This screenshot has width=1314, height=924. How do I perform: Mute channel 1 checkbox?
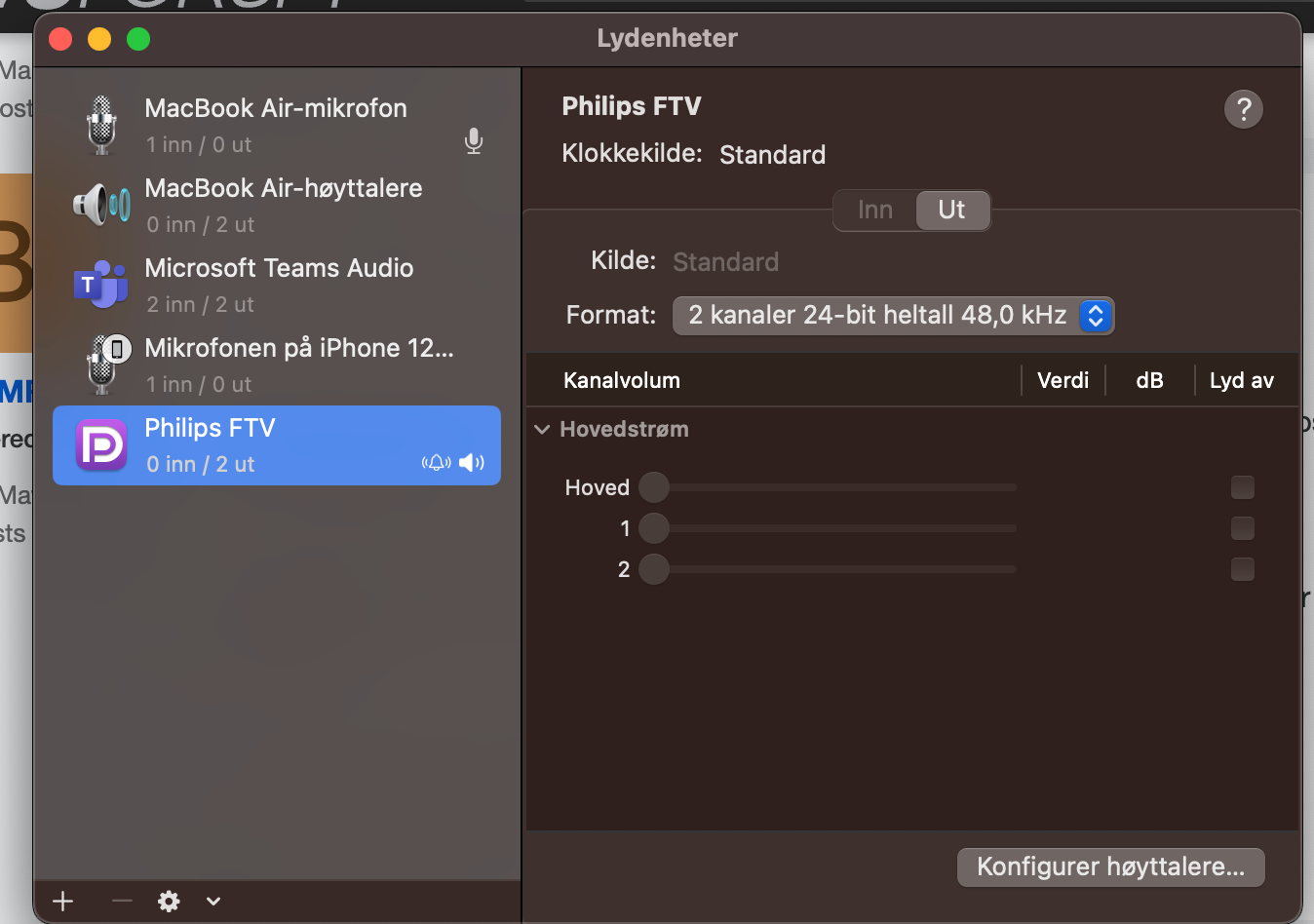coord(1242,528)
